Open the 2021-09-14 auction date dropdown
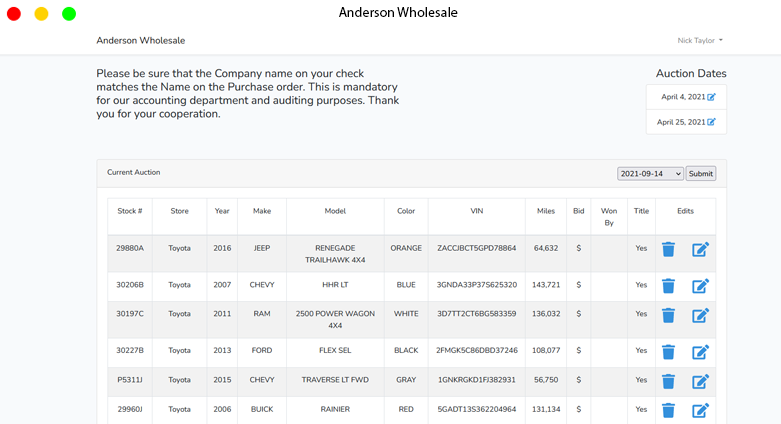Image resolution: width=781 pixels, height=424 pixels. tap(650, 173)
